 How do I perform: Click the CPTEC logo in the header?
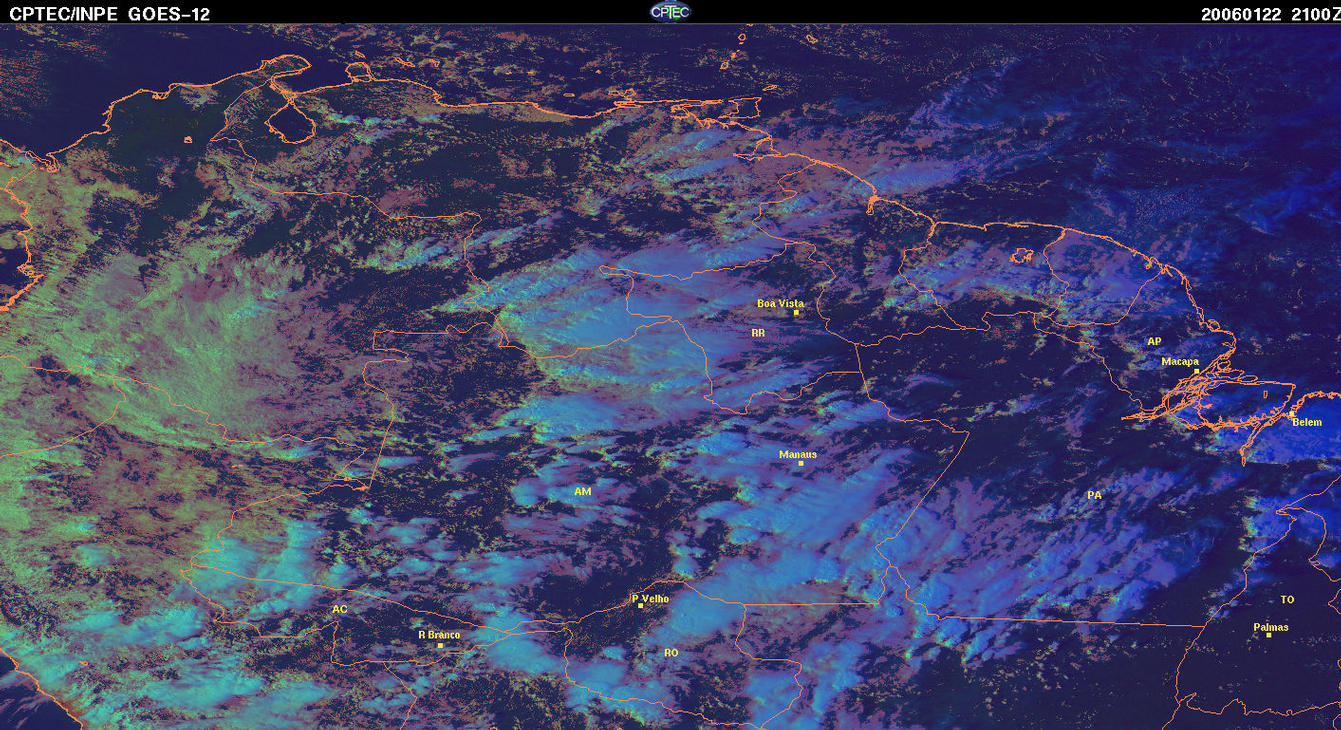click(670, 11)
